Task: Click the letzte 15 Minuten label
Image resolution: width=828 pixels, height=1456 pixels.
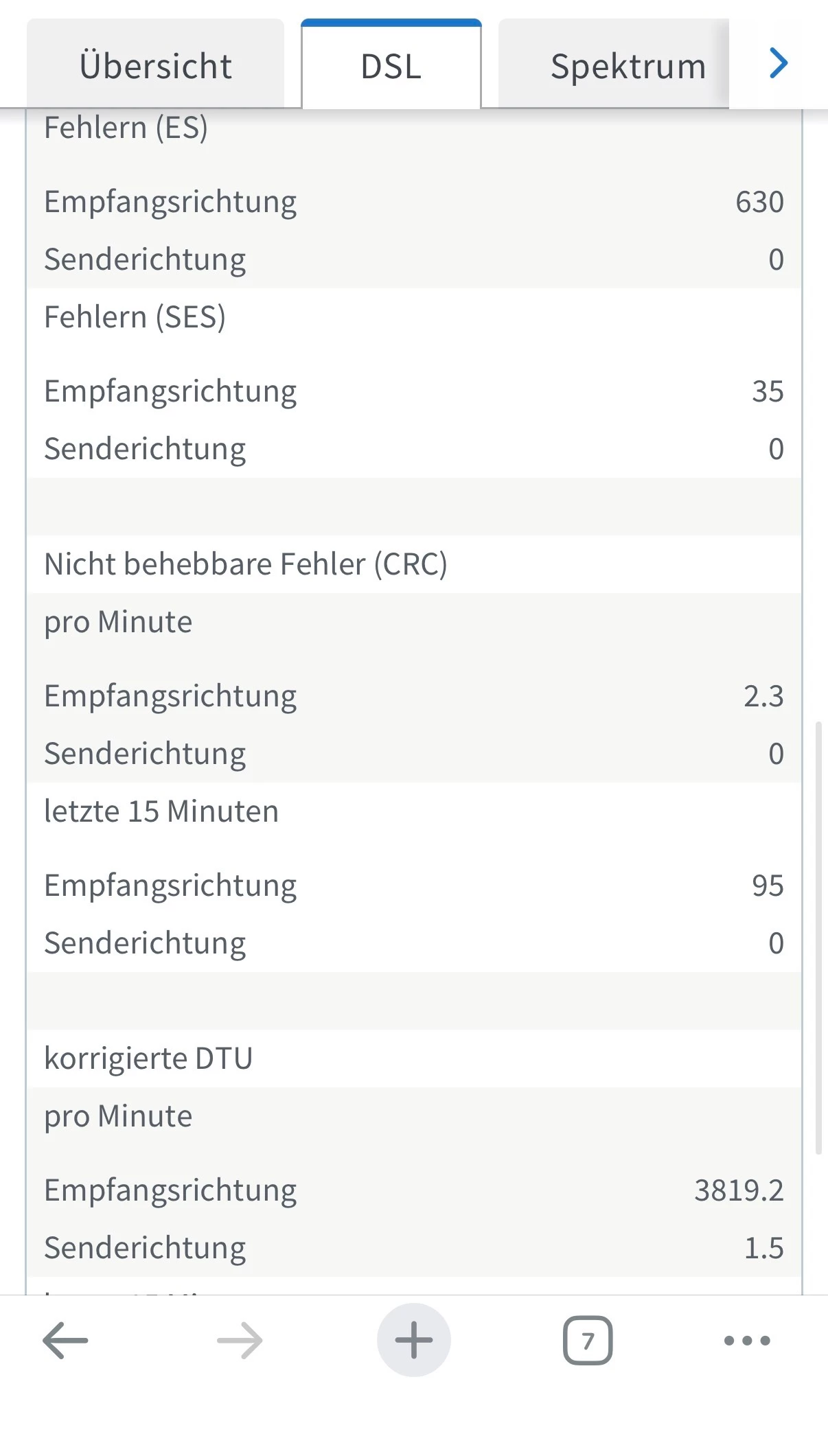Action: coord(161,811)
